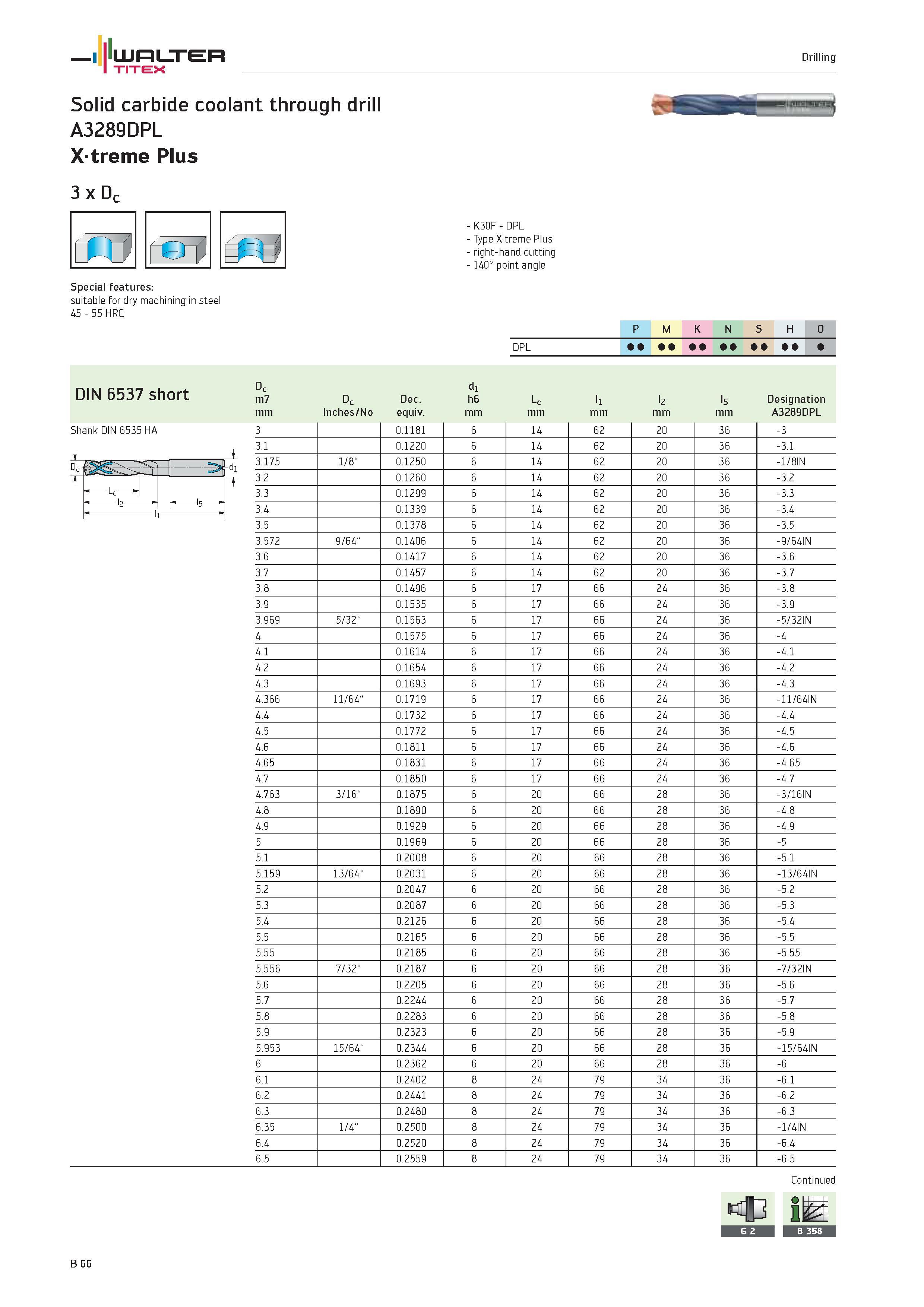Click the decimal equivalent cell "0.1969"
The width and height of the screenshot is (924, 1307).
coord(411,842)
